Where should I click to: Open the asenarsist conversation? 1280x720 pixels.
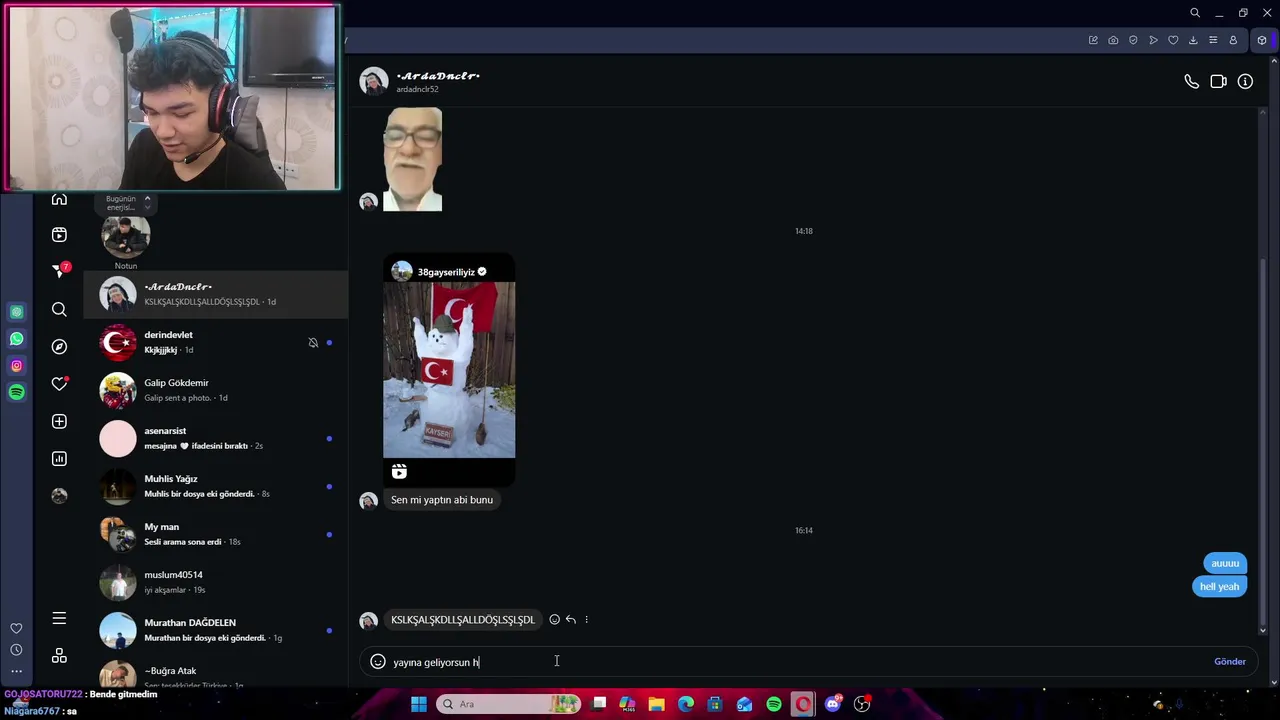point(216,438)
